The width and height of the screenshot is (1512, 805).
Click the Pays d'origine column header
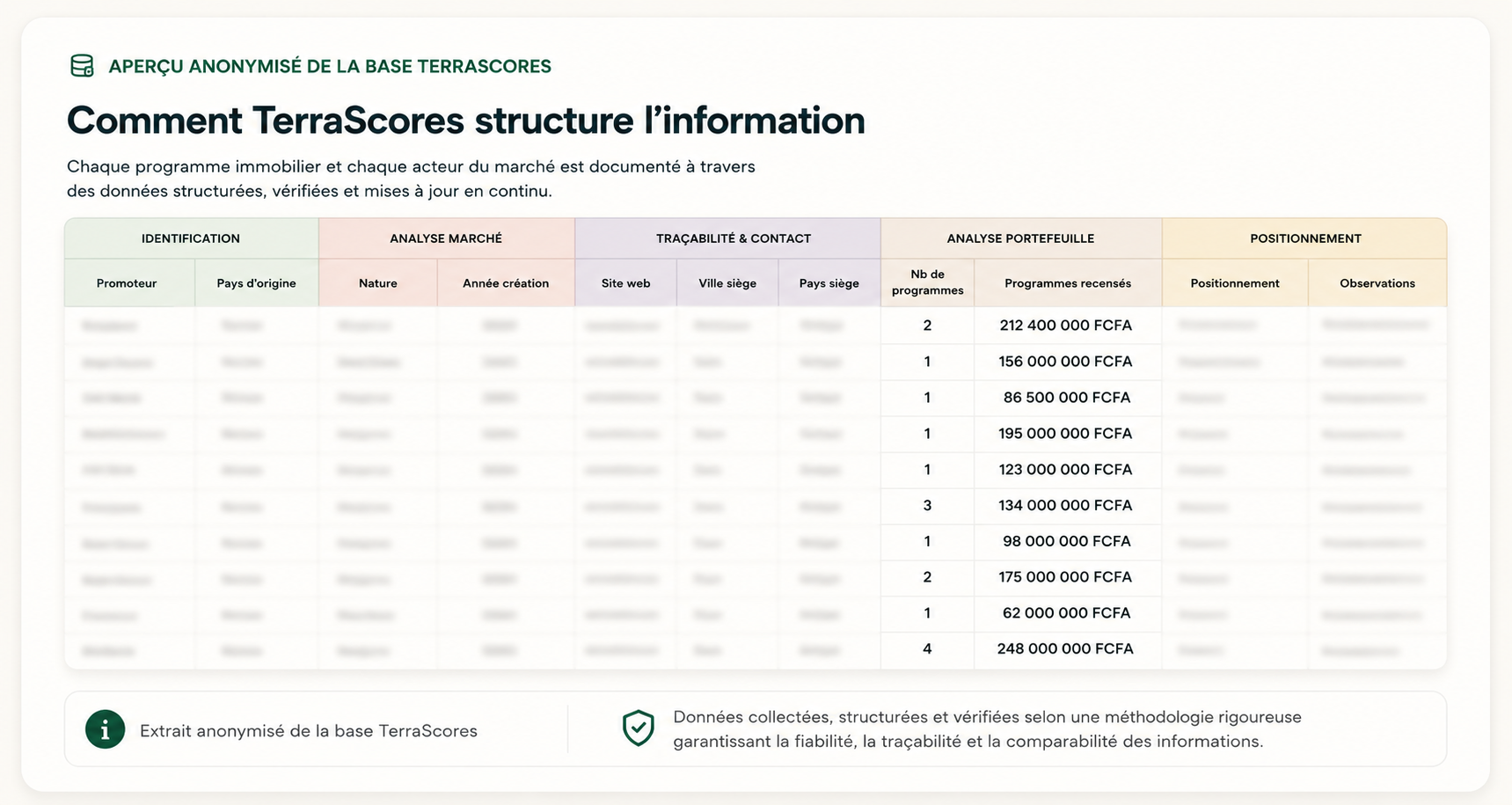pos(256,283)
